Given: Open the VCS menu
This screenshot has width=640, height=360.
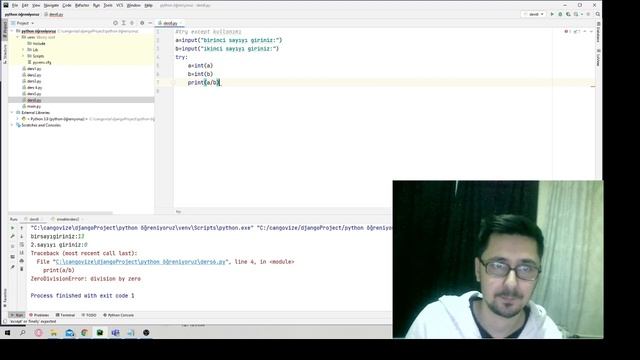Looking at the screenshot, I should [120, 5].
